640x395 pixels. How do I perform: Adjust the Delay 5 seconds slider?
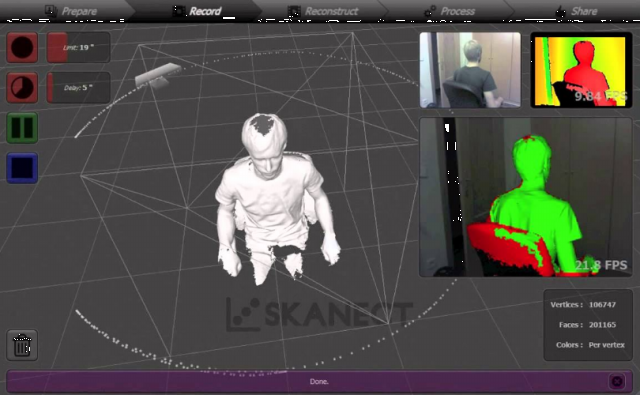78,87
